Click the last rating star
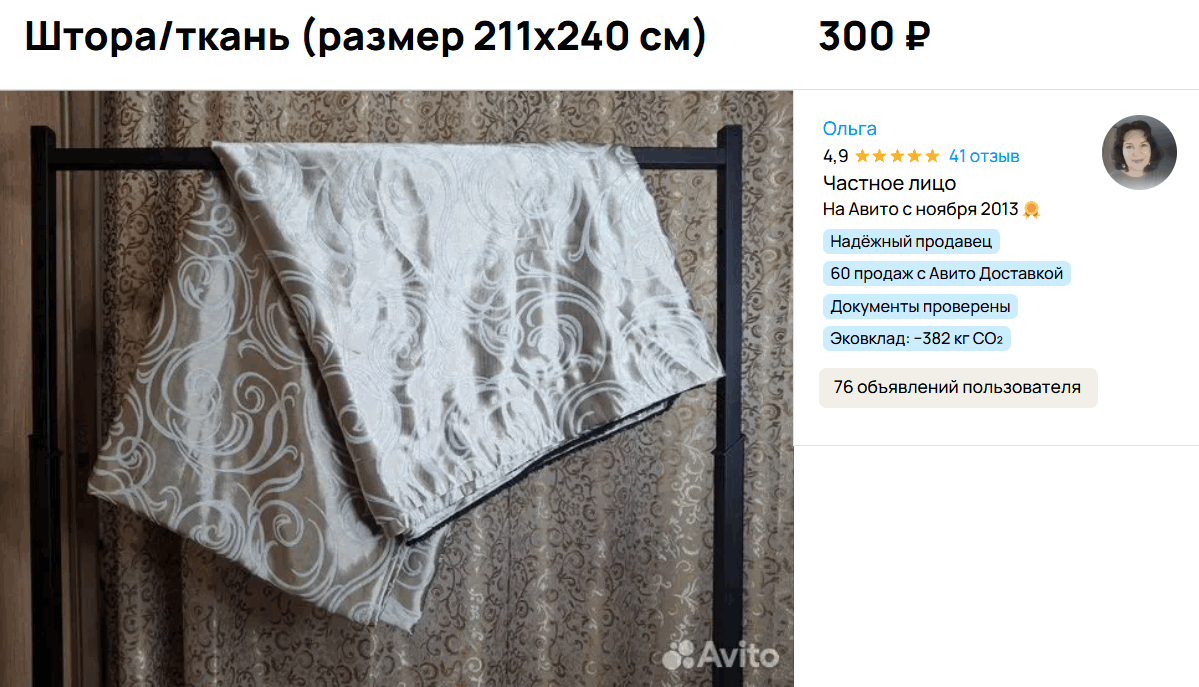Image resolution: width=1199 pixels, height=687 pixels. point(932,156)
